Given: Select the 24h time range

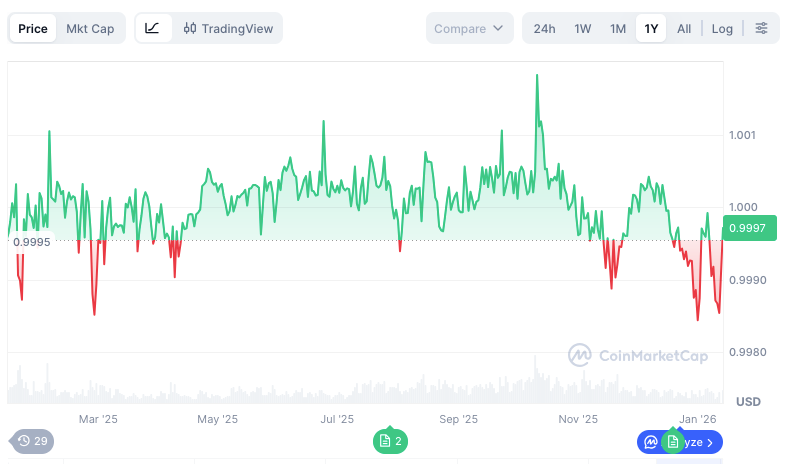Looking at the screenshot, I should tap(544, 28).
